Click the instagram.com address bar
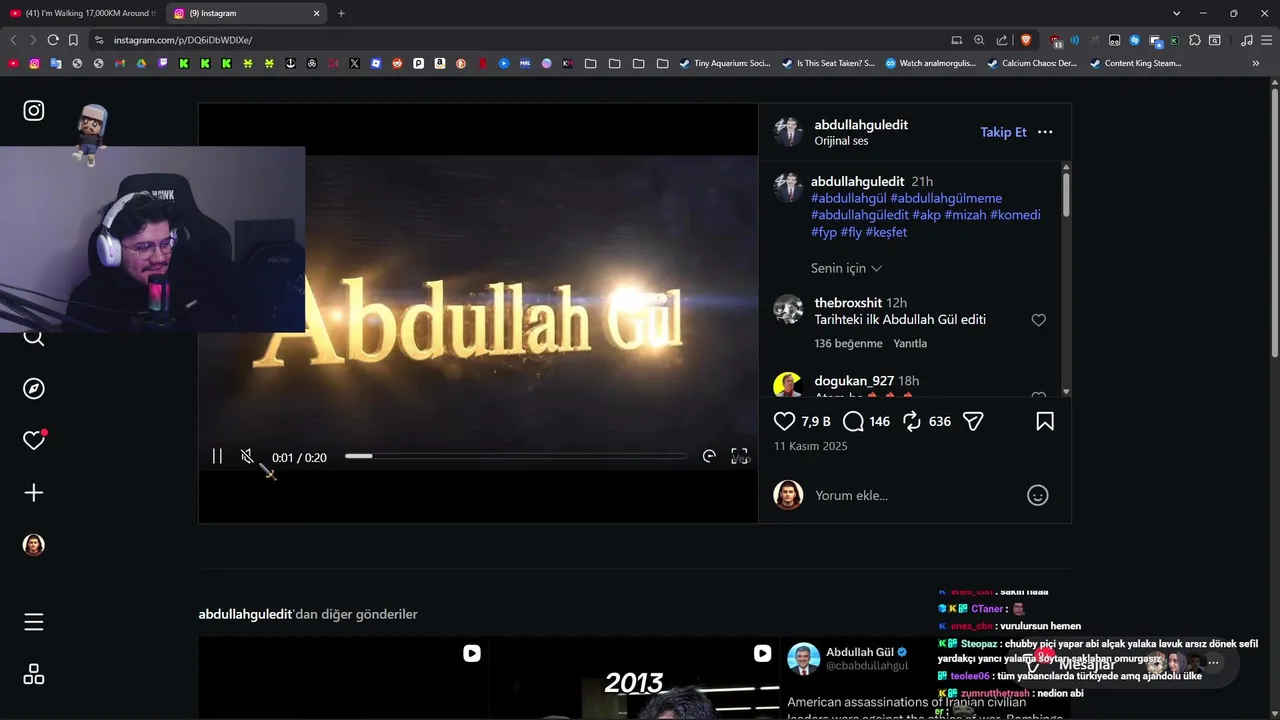 (x=520, y=40)
